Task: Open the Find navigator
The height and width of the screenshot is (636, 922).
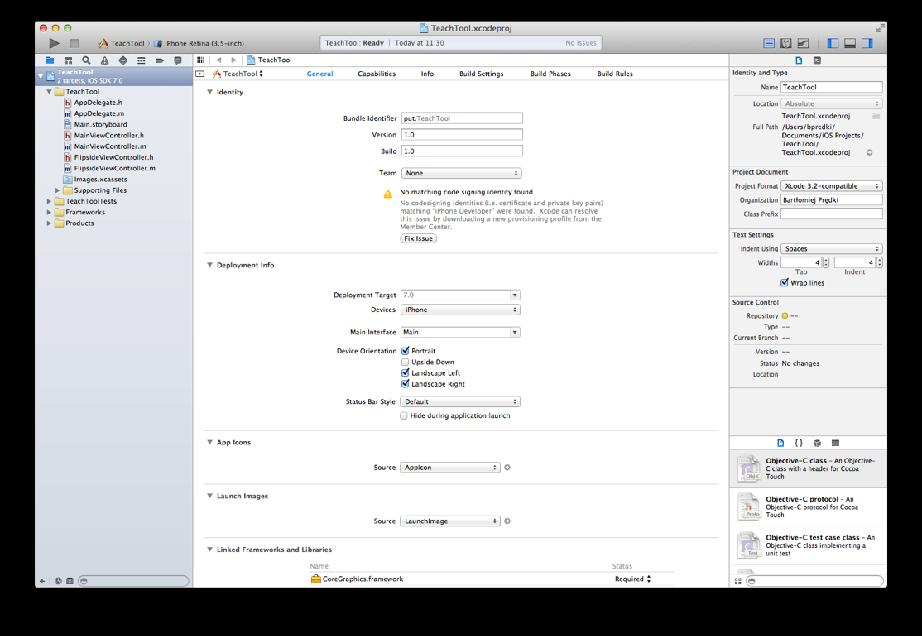Action: click(x=86, y=60)
